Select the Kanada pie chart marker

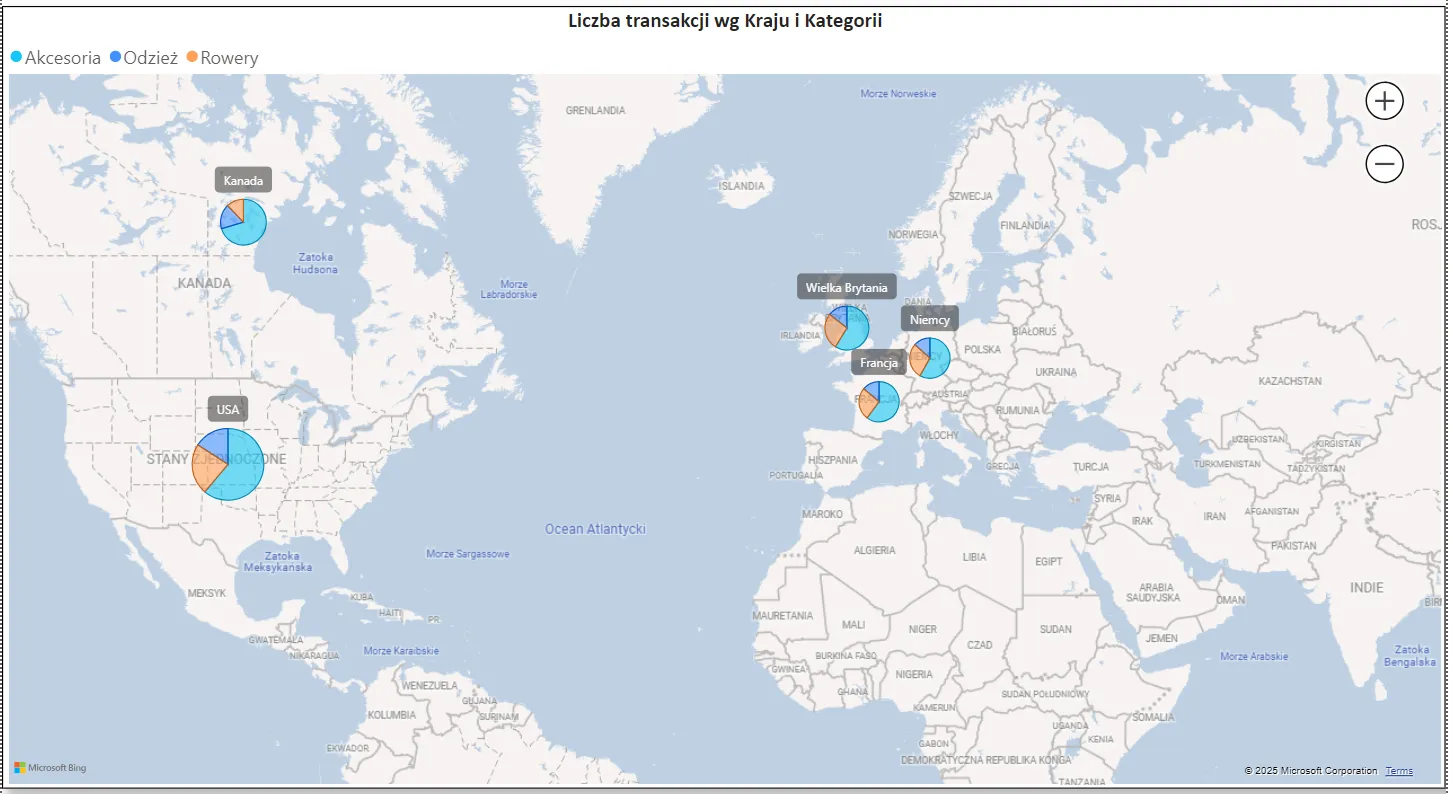coord(243,222)
